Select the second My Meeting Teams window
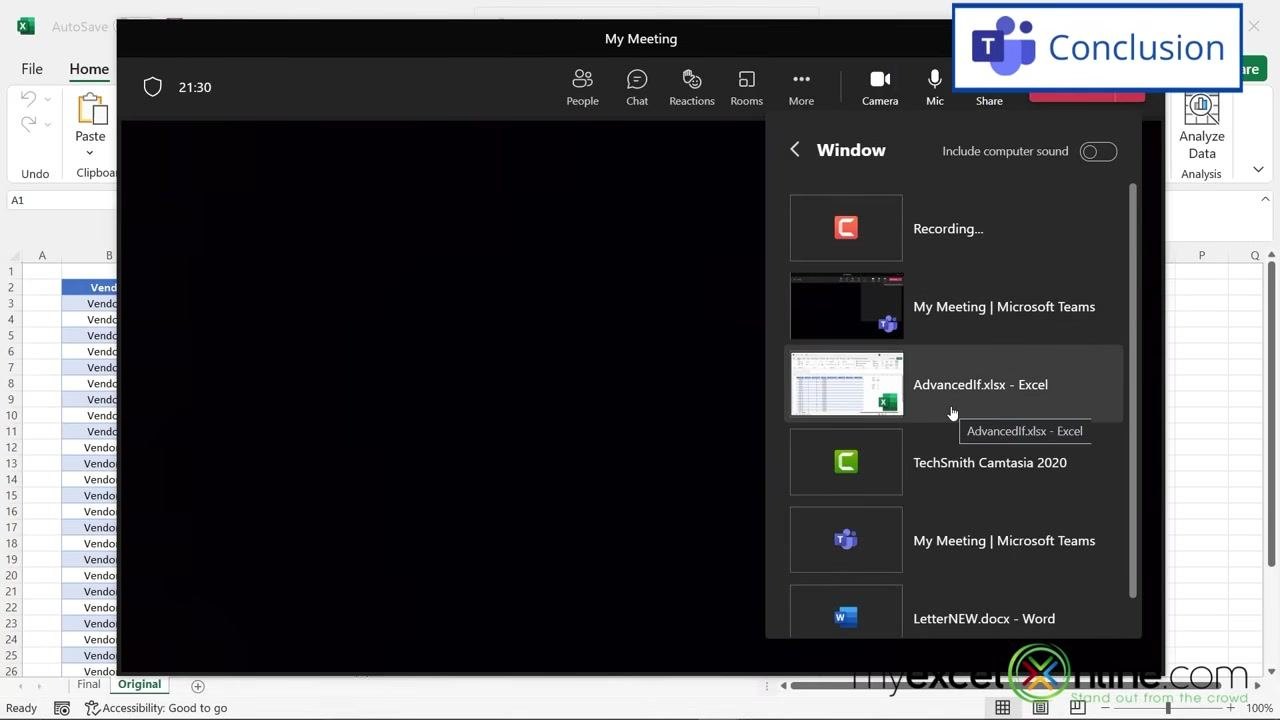 click(x=956, y=540)
